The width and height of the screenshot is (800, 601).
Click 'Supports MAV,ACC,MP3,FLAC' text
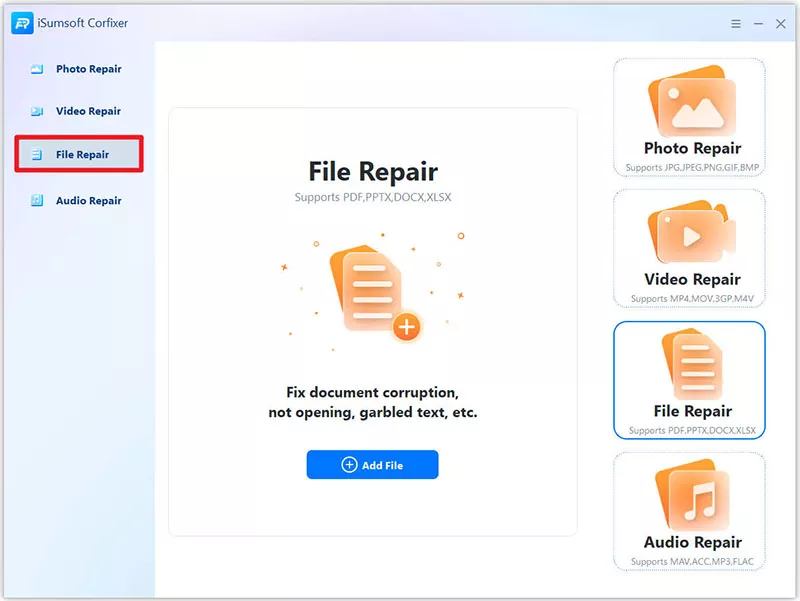click(692, 562)
